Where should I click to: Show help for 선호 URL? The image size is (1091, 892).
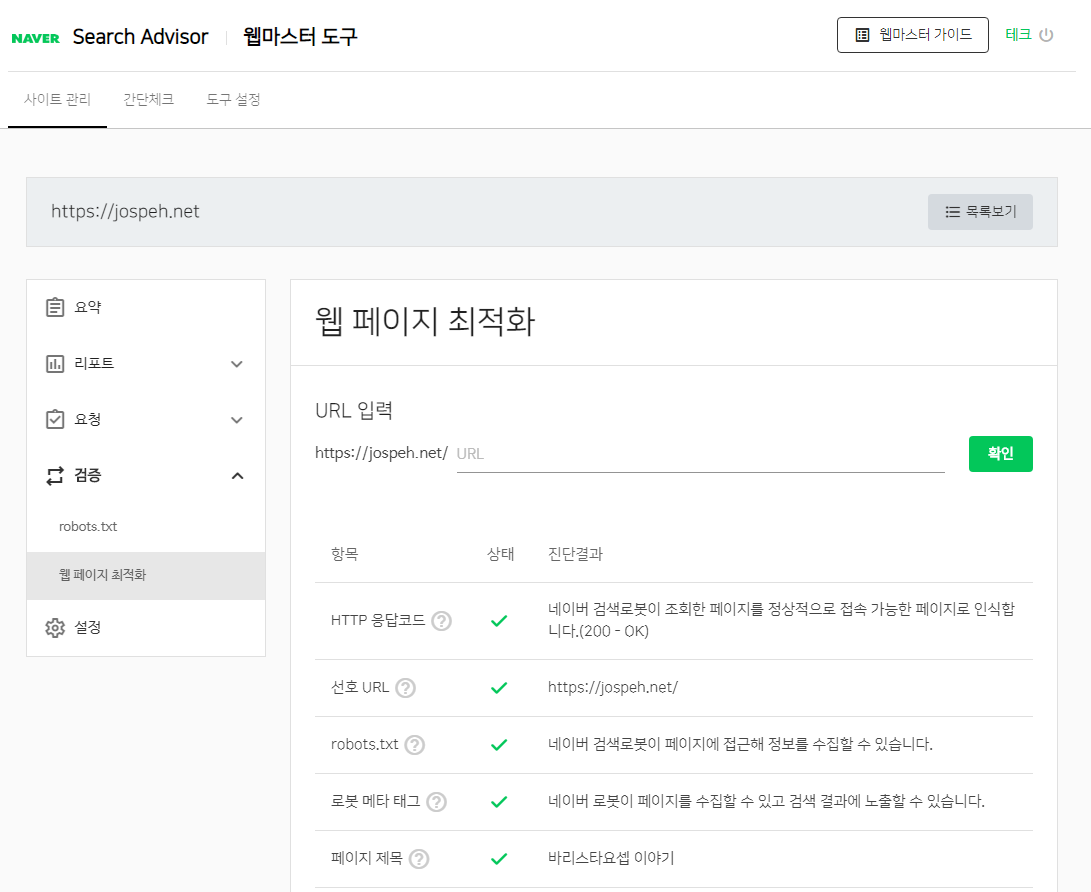pos(405,688)
